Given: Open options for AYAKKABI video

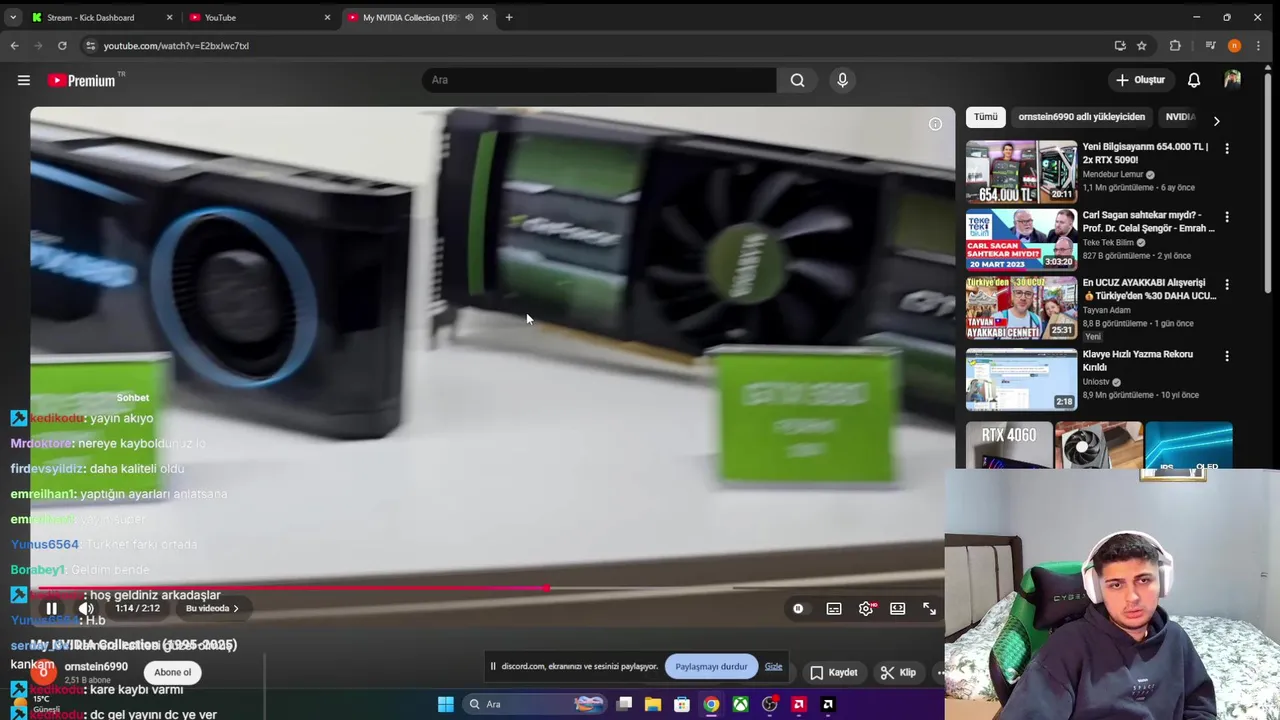Looking at the screenshot, I should click(x=1227, y=284).
